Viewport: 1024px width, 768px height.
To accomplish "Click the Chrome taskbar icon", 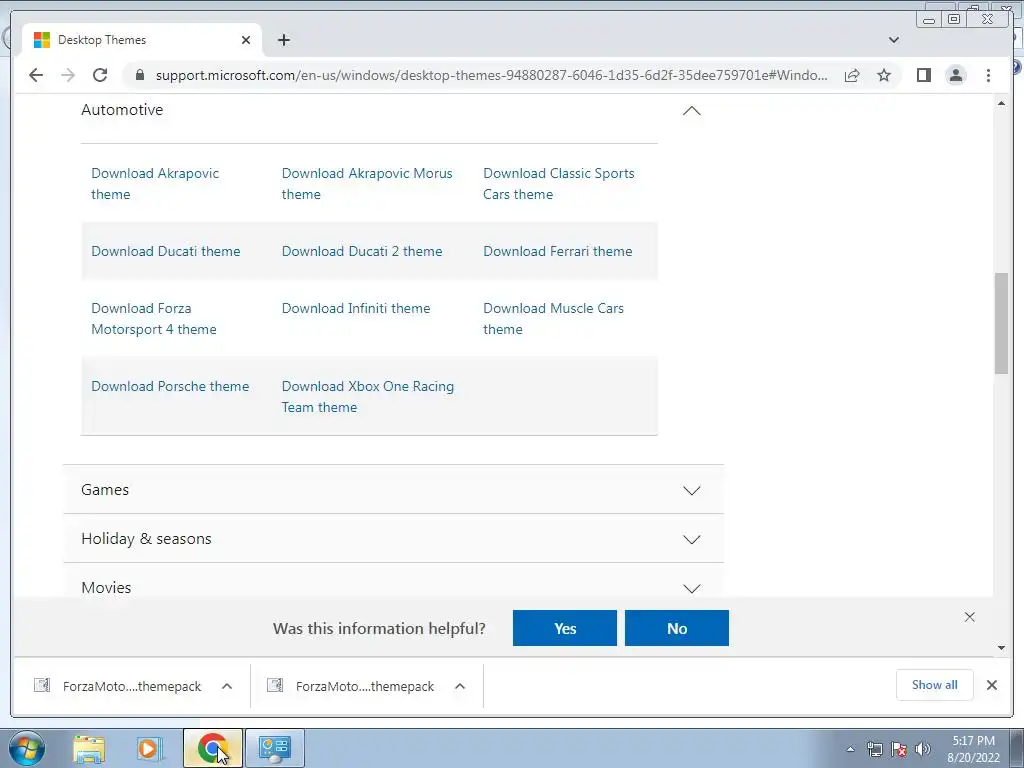I will 212,748.
